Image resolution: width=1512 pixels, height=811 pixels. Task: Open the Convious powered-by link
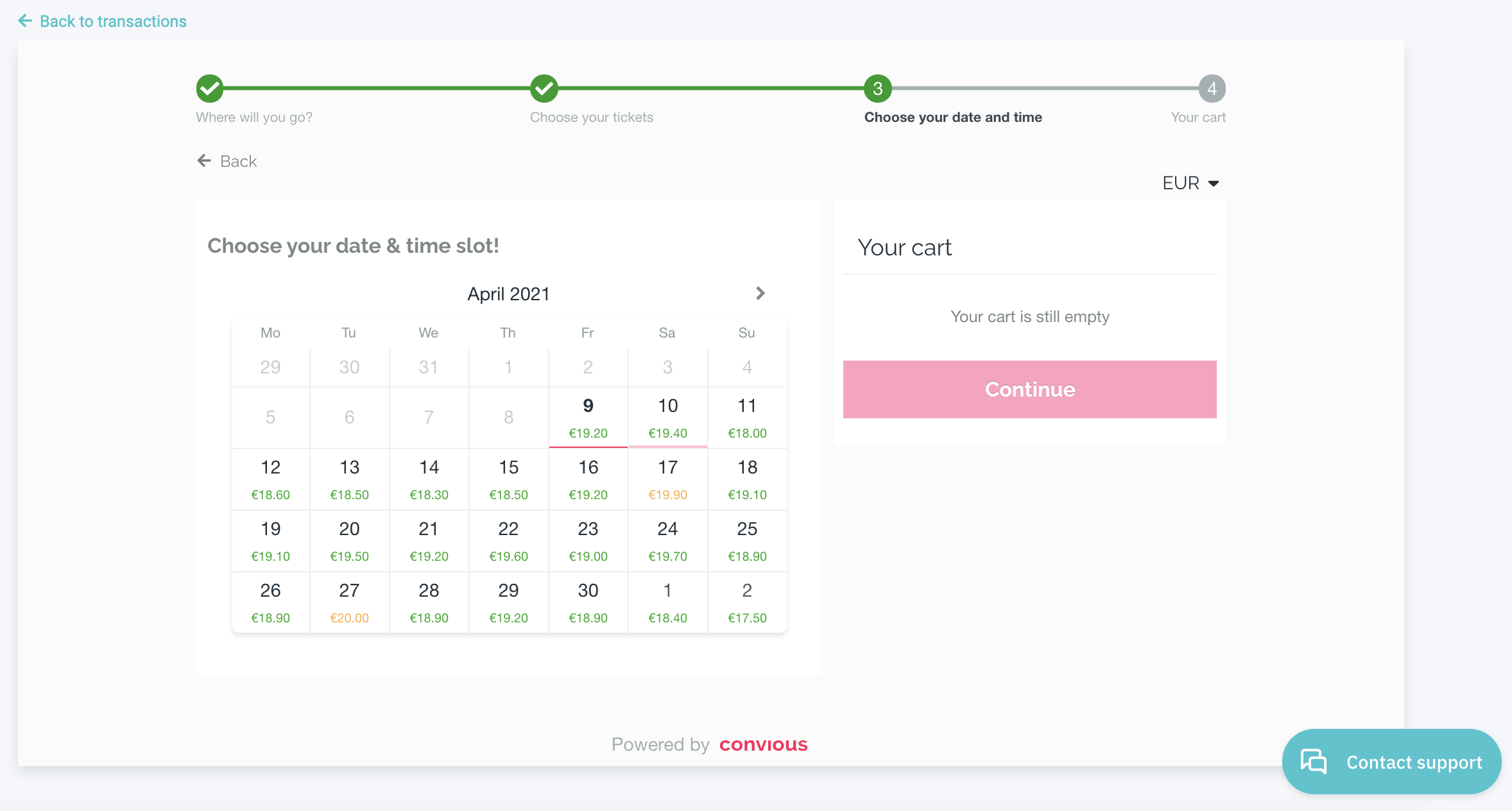point(763,744)
